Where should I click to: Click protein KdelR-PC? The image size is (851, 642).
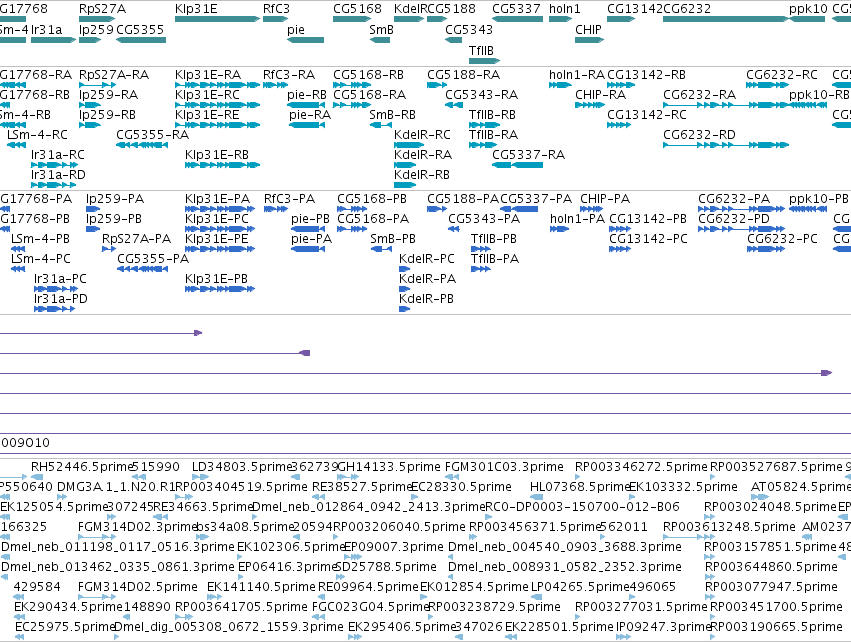tap(404, 269)
